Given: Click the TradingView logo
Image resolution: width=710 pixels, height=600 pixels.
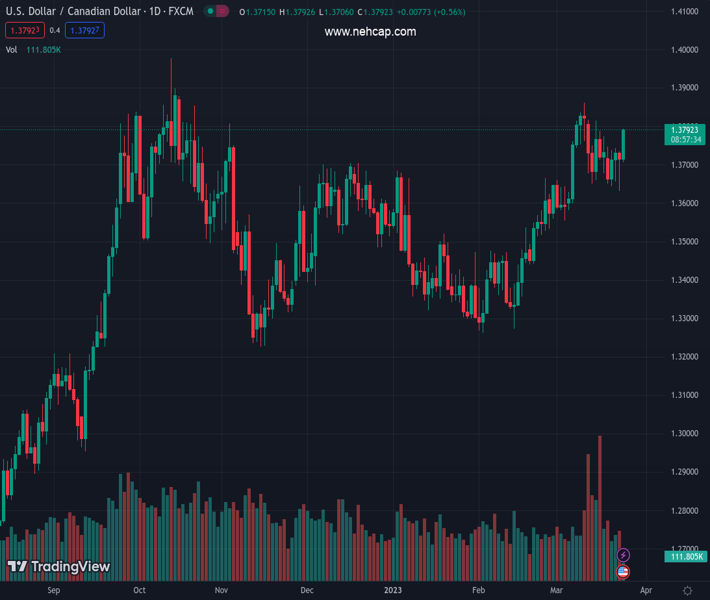Looking at the screenshot, I should [59, 567].
